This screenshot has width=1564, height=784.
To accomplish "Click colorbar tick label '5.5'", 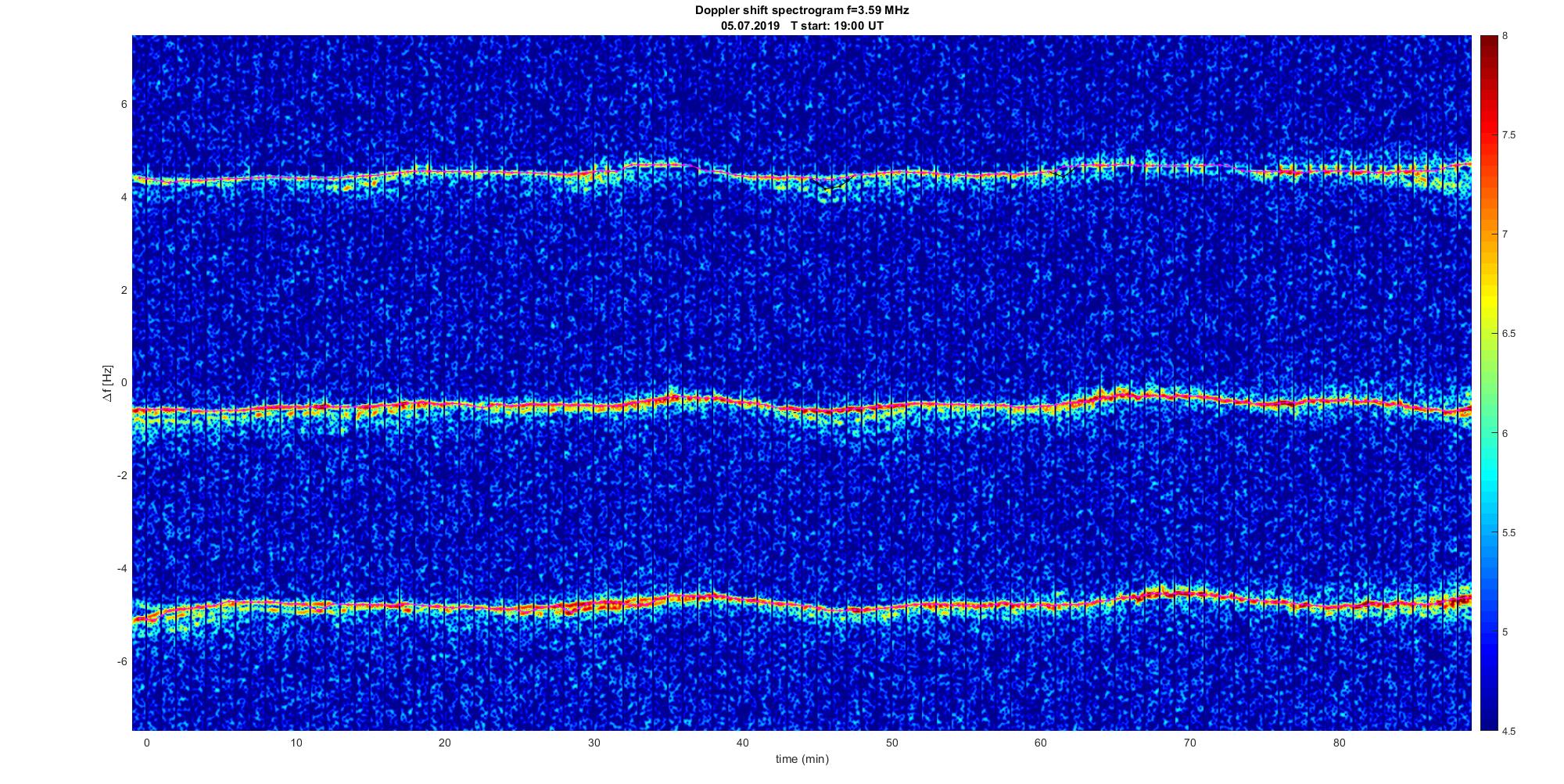I will [1508, 533].
